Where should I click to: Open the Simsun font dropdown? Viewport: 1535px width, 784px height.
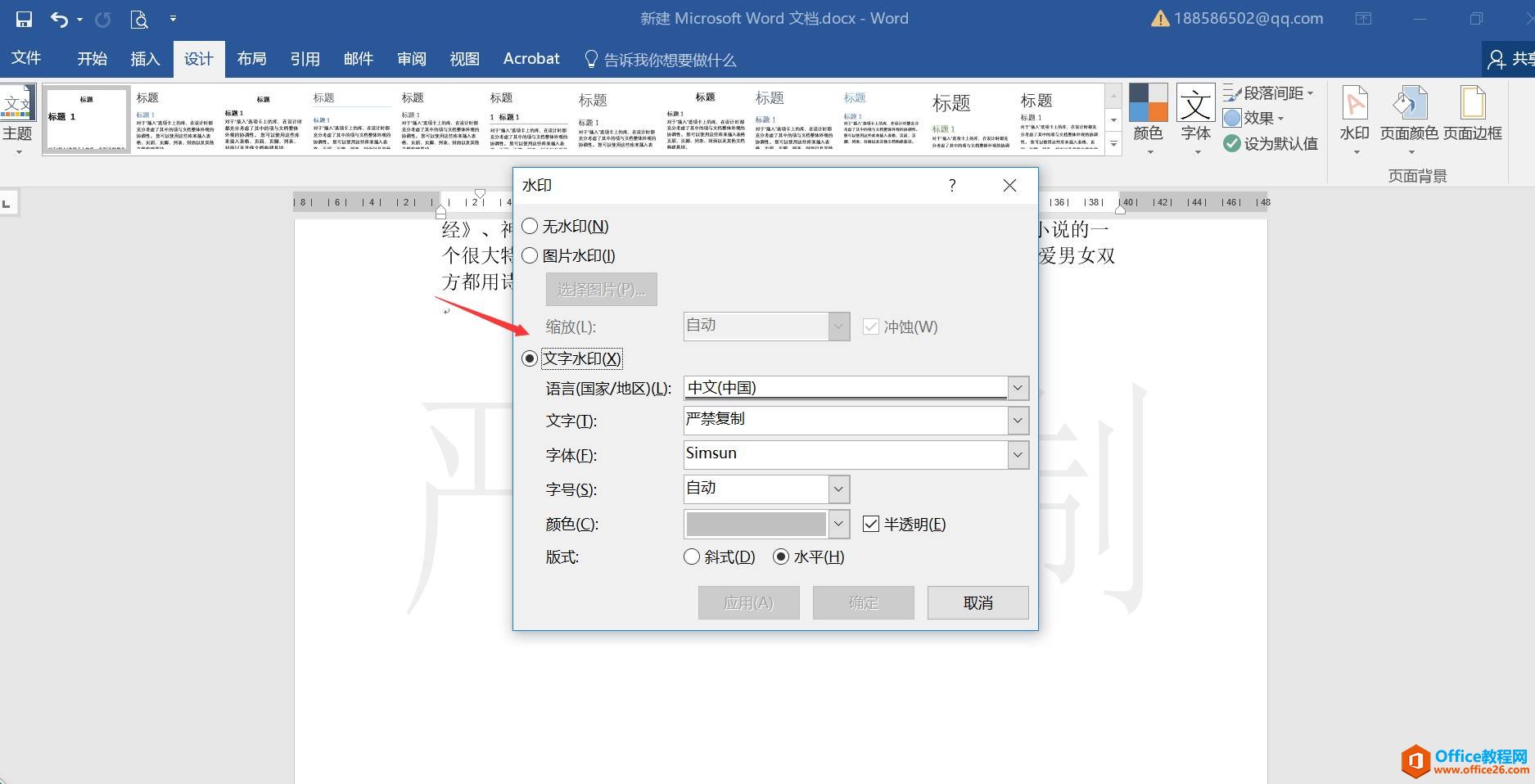point(1018,454)
